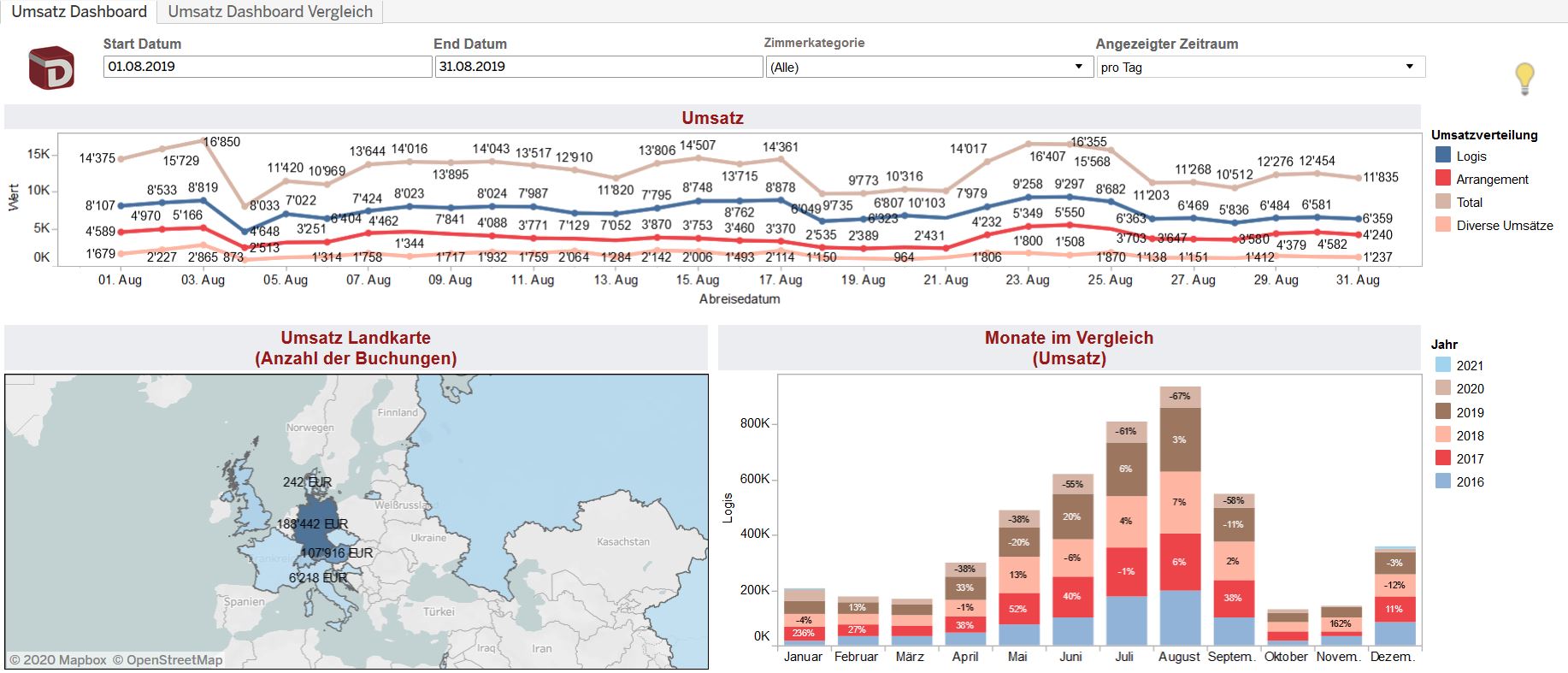Viewport: 1568px width, 673px height.
Task: Click the August 2019 bar segment labeled 3%
Action: [1180, 440]
